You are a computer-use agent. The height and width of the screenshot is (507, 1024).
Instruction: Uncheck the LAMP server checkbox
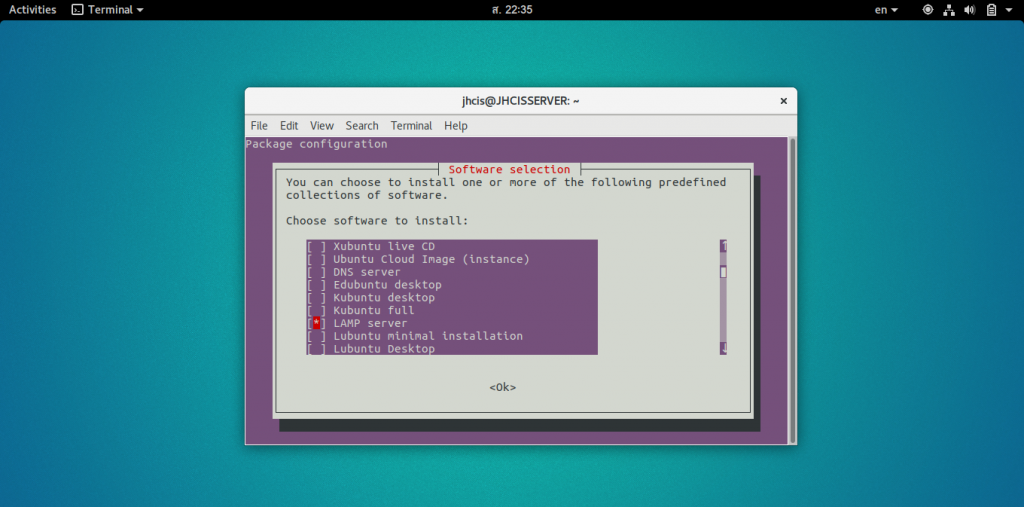pyautogui.click(x=316, y=323)
